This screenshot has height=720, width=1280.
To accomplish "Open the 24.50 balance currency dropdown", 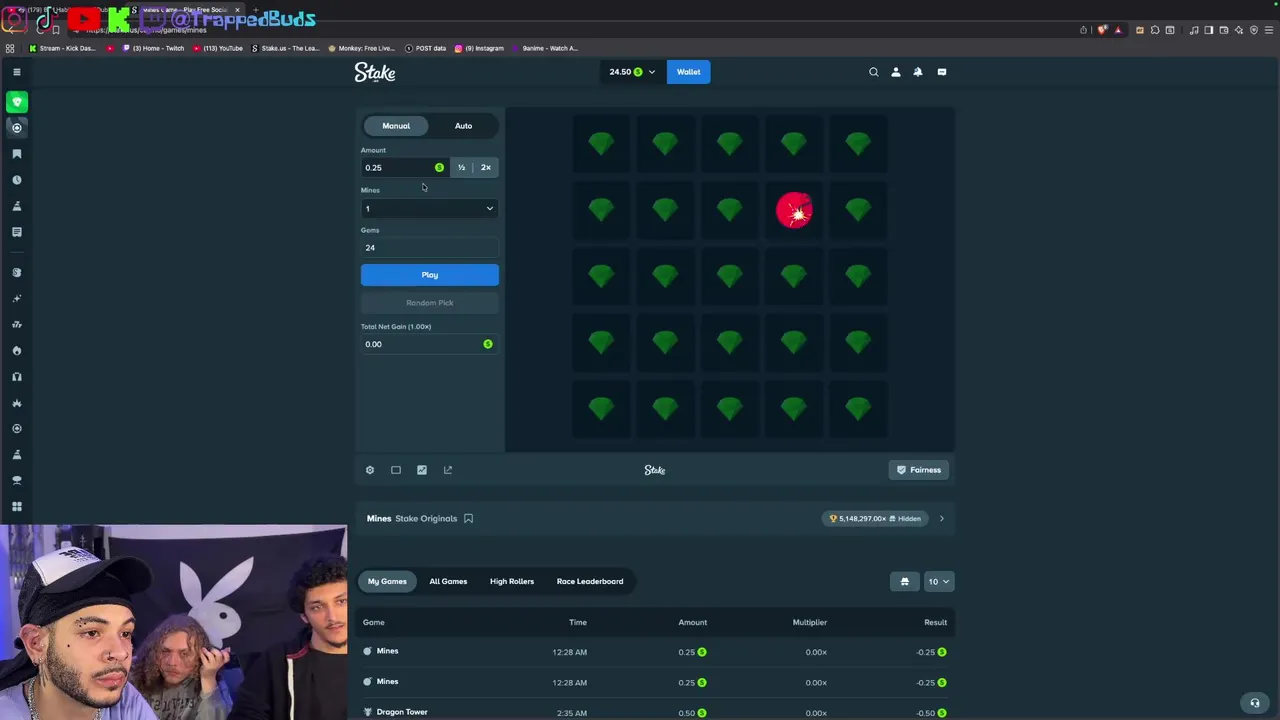I will [632, 72].
